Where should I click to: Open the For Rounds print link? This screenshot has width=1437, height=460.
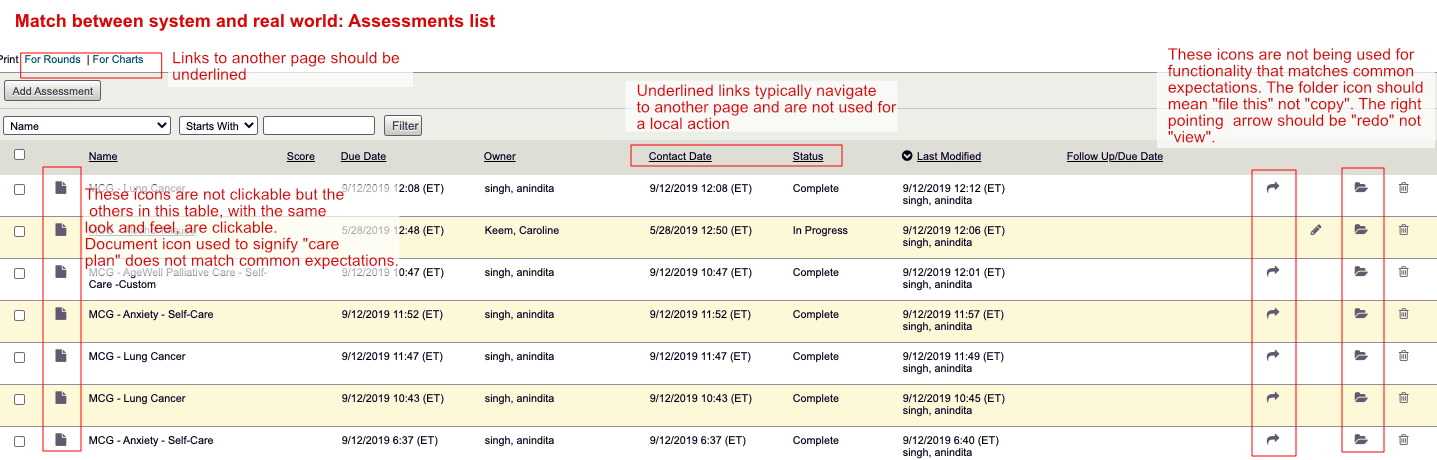[x=53, y=60]
